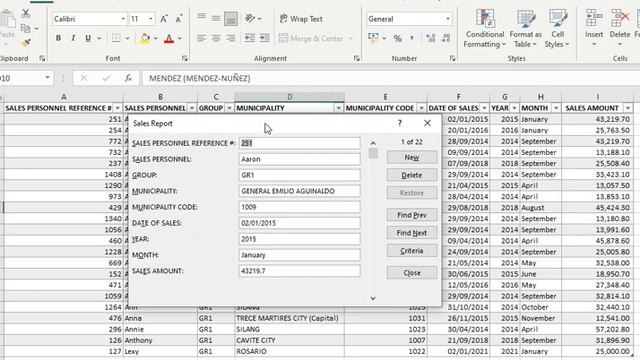Click the Cut scissors icon
The height and width of the screenshot is (360, 640).
coord(26,13)
